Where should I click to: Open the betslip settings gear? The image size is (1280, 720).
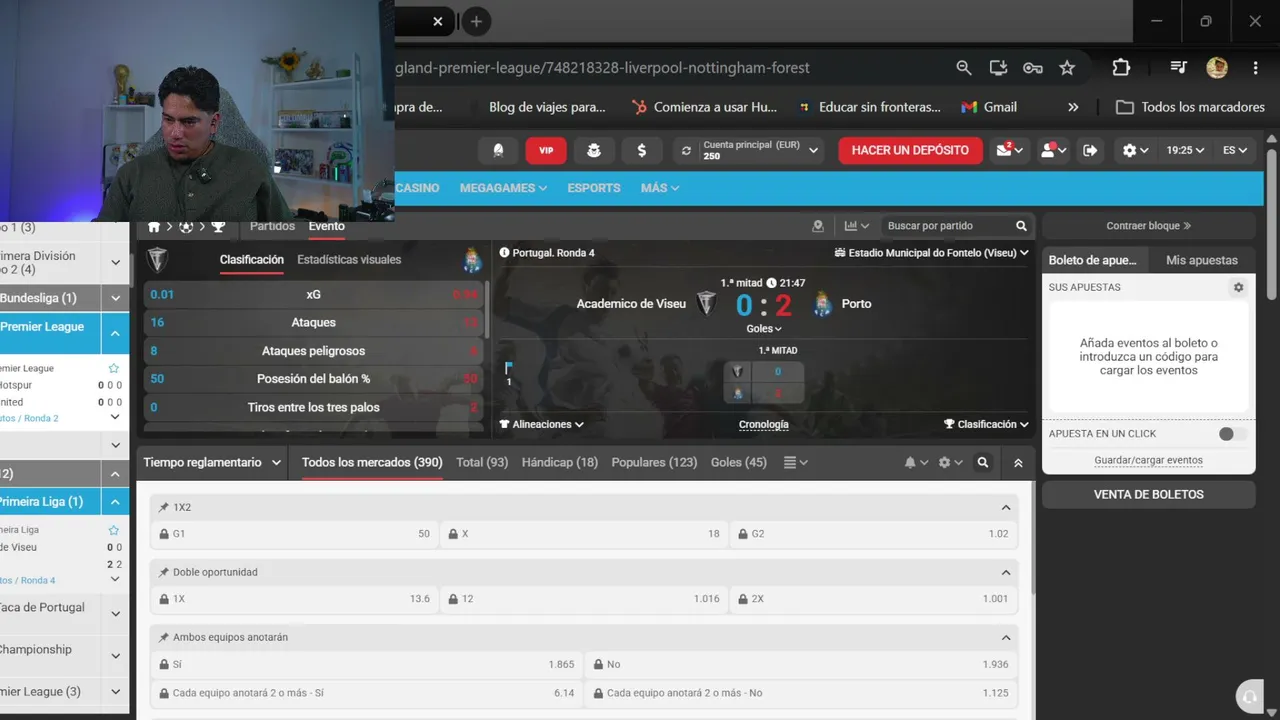pyautogui.click(x=1238, y=287)
